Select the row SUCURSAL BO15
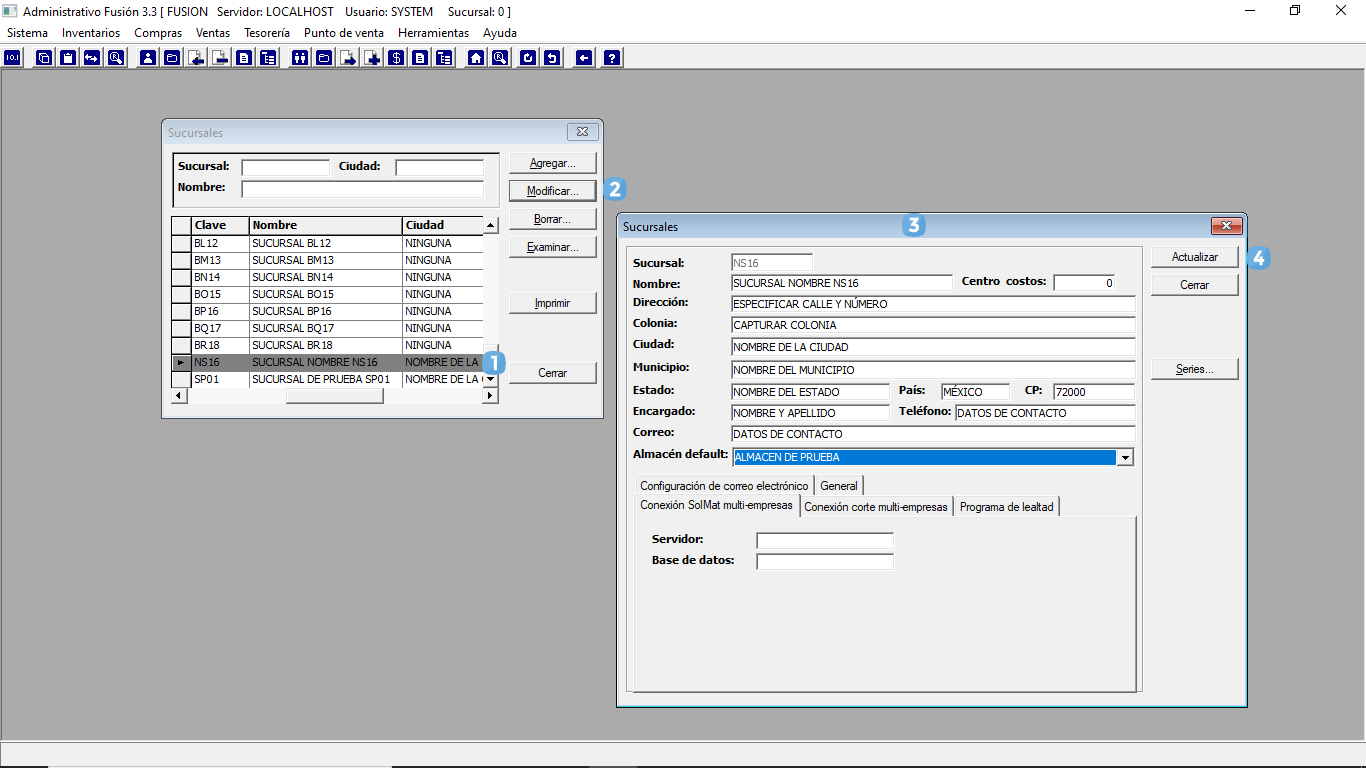This screenshot has height=768, width=1366. coord(327,294)
